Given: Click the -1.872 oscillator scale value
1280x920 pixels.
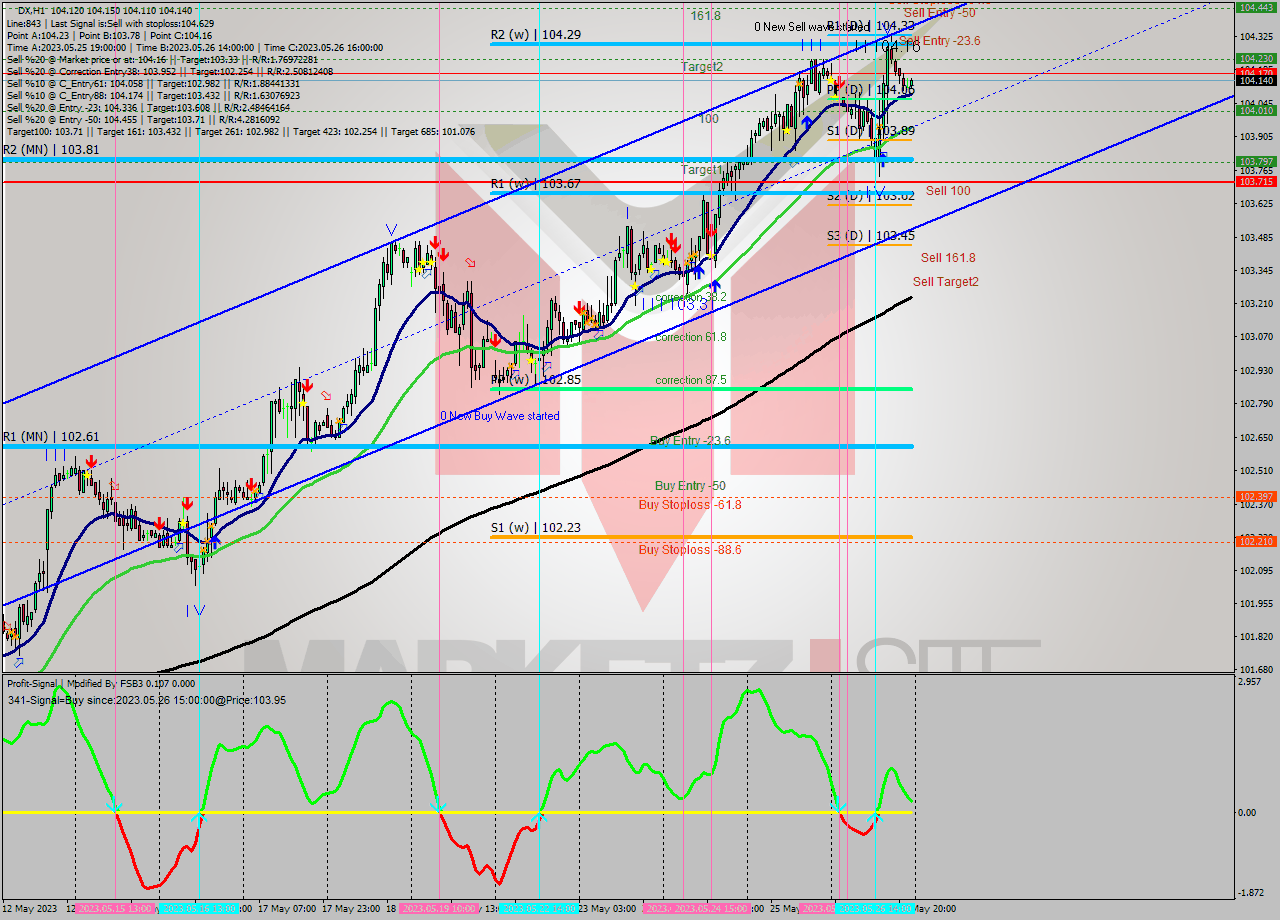Looking at the screenshot, I should (1251, 893).
